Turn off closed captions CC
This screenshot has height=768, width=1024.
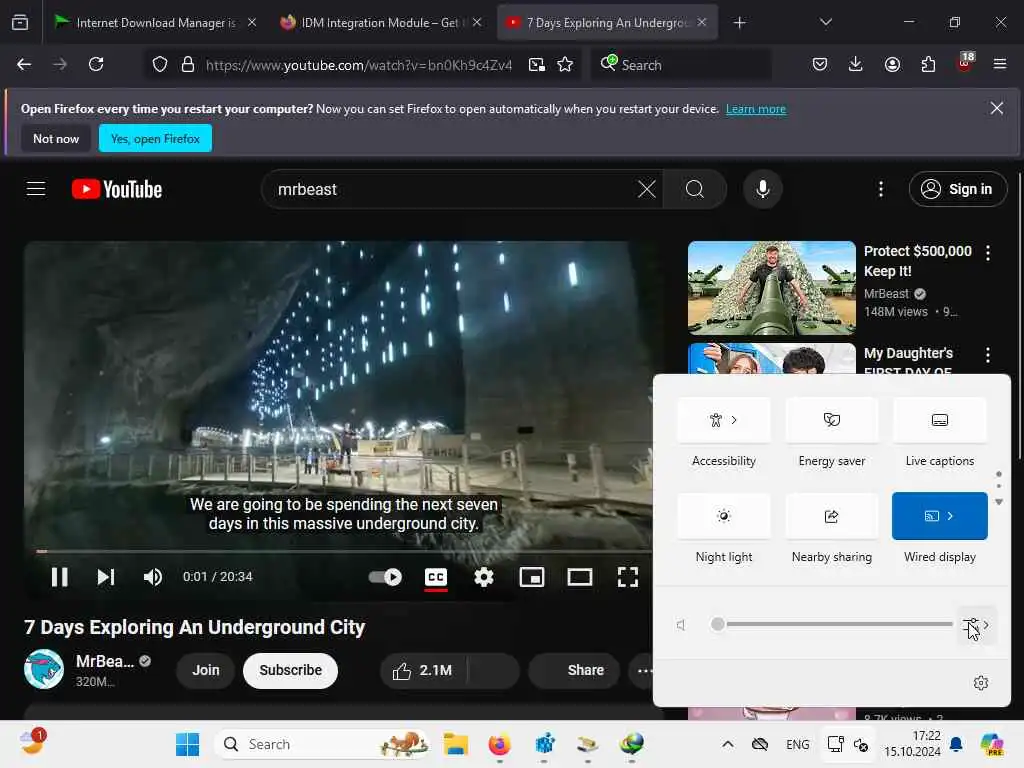tap(436, 577)
